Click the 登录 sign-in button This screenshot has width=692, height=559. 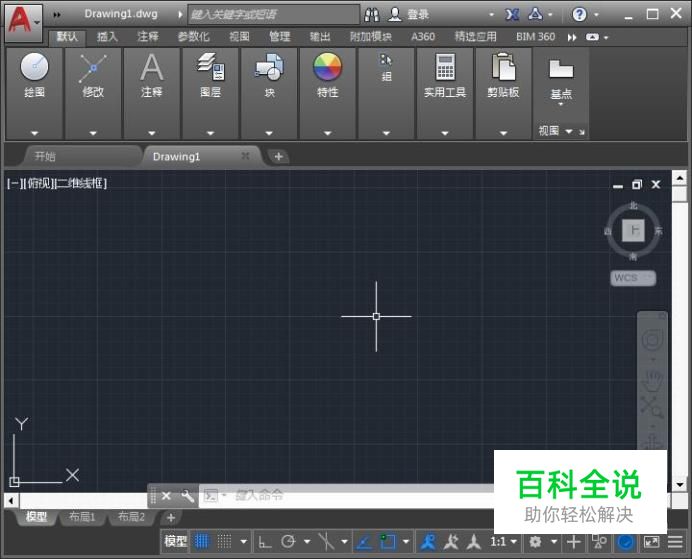(x=409, y=15)
